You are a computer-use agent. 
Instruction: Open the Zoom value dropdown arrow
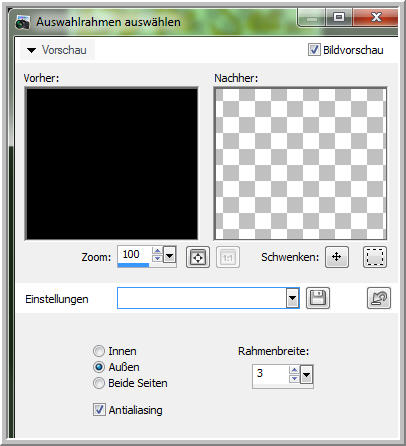pos(170,256)
